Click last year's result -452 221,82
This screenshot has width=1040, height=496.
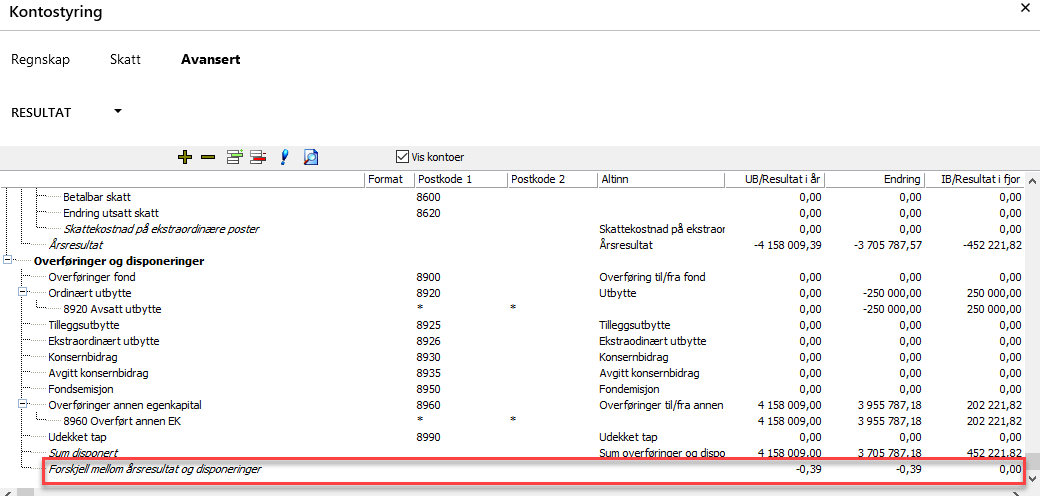tap(992, 245)
